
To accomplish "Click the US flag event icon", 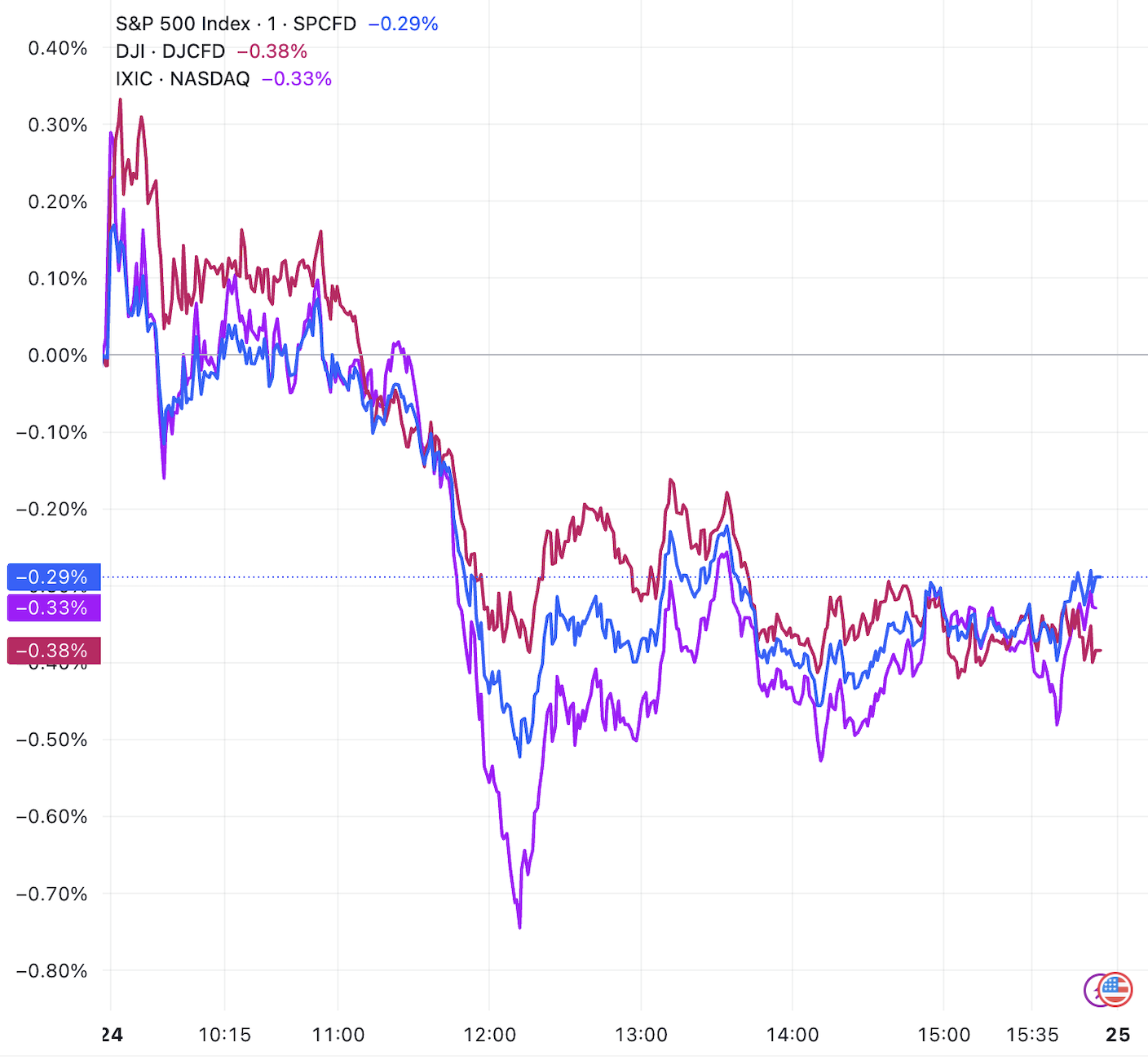I will [1115, 990].
